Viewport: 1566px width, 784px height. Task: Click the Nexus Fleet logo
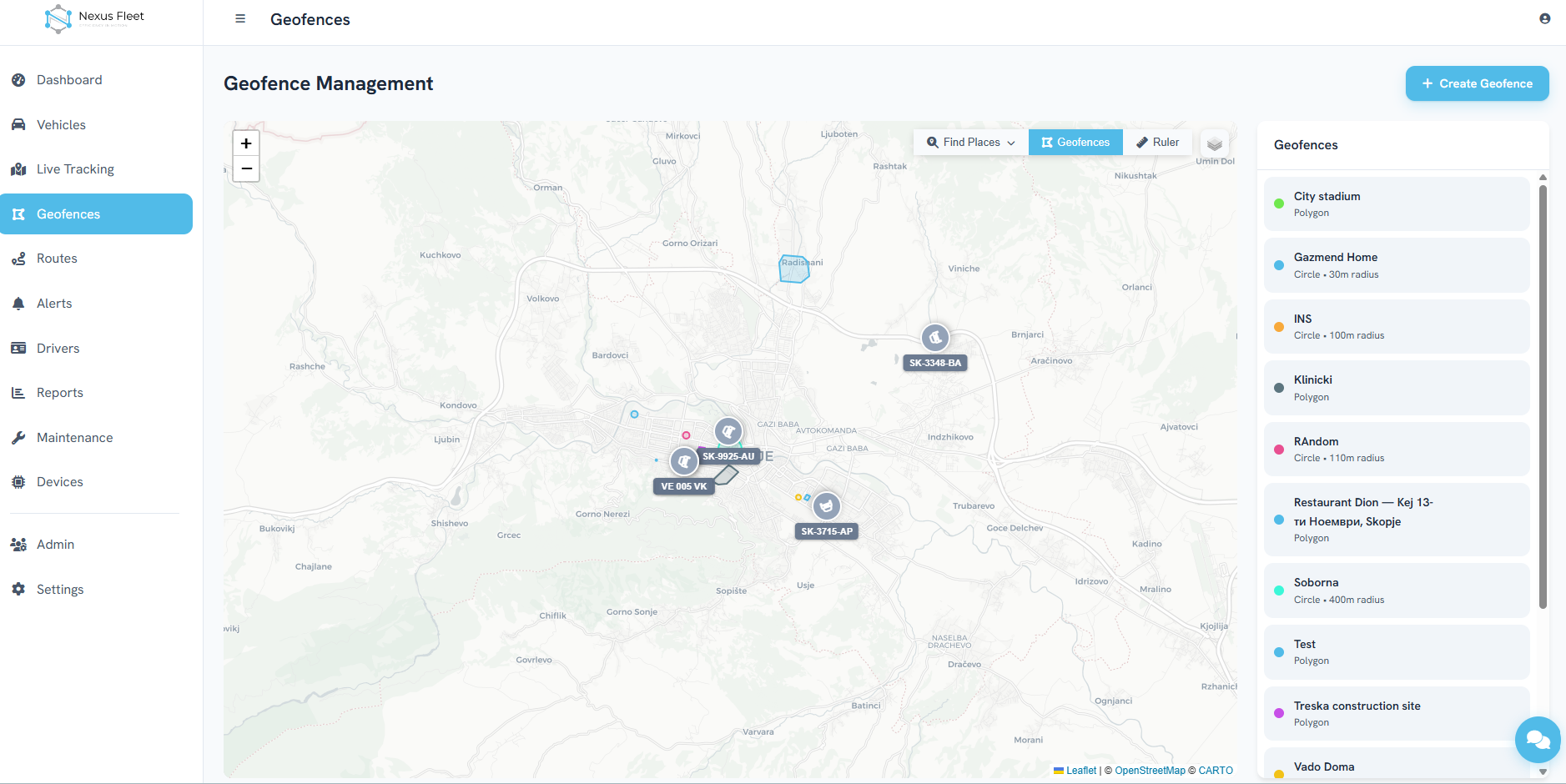click(x=95, y=18)
